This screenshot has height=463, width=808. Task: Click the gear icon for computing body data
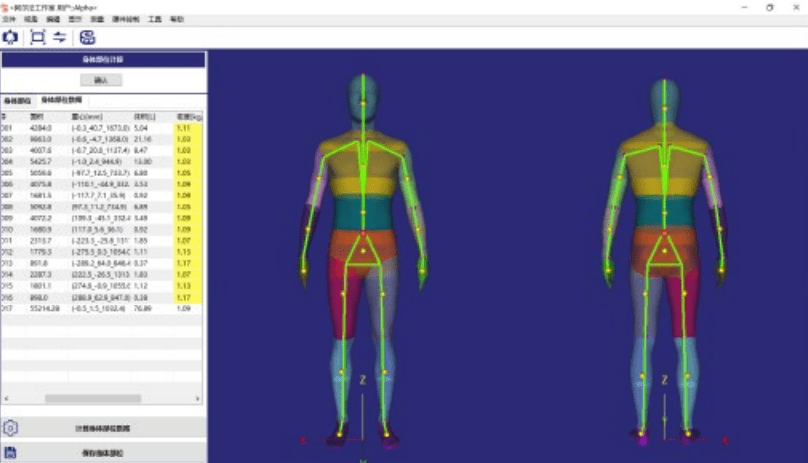point(11,427)
